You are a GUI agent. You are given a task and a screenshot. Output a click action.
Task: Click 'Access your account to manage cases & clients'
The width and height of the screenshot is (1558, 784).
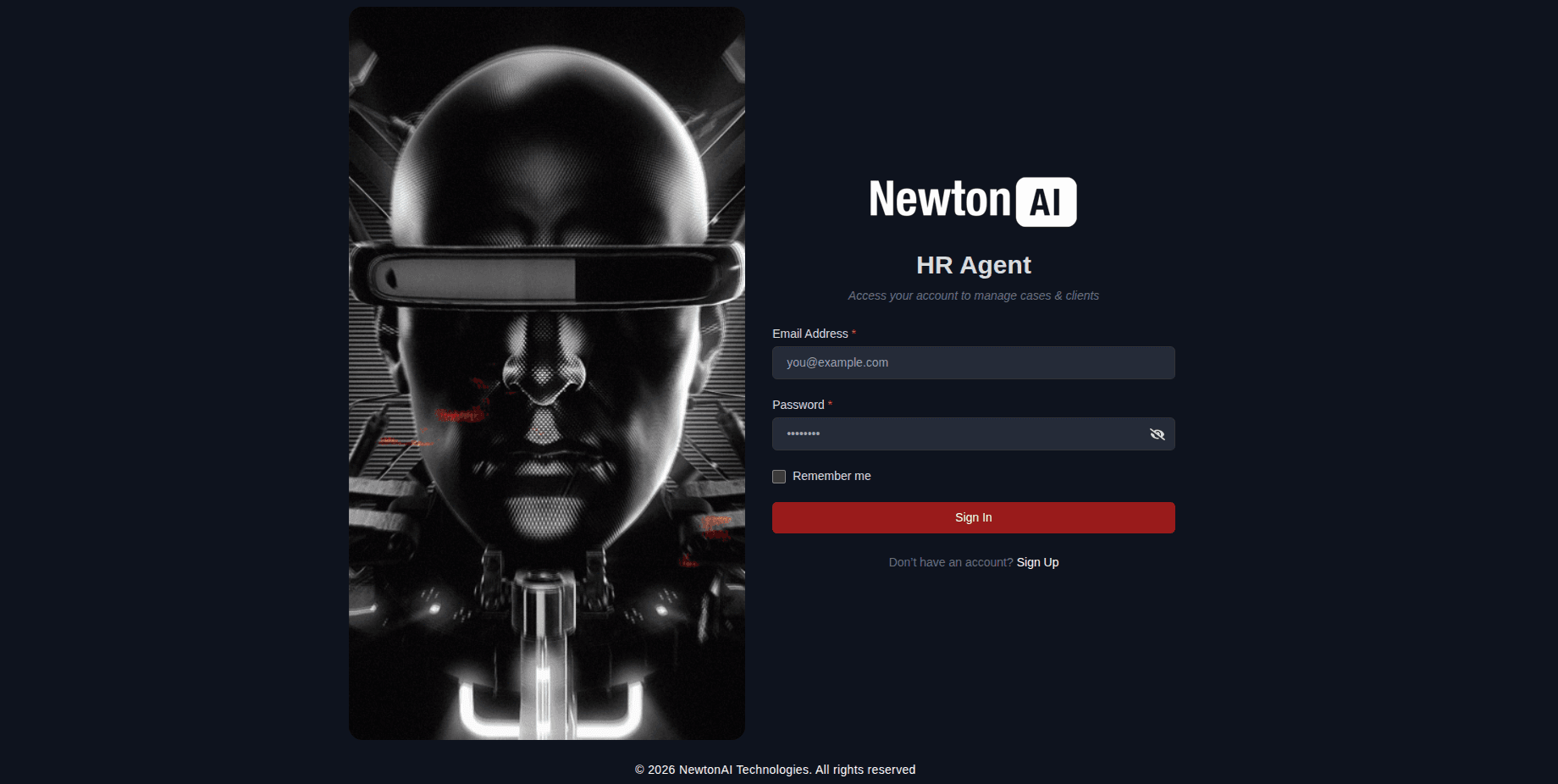pyautogui.click(x=973, y=295)
